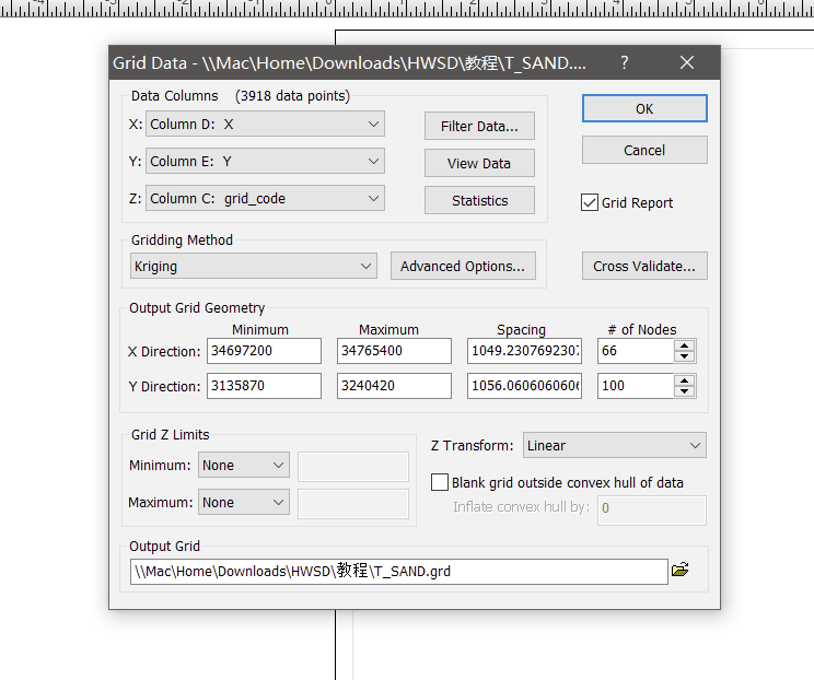This screenshot has width=814, height=680.
Task: Open the Z Transform Linear dropdown
Action: 694,445
